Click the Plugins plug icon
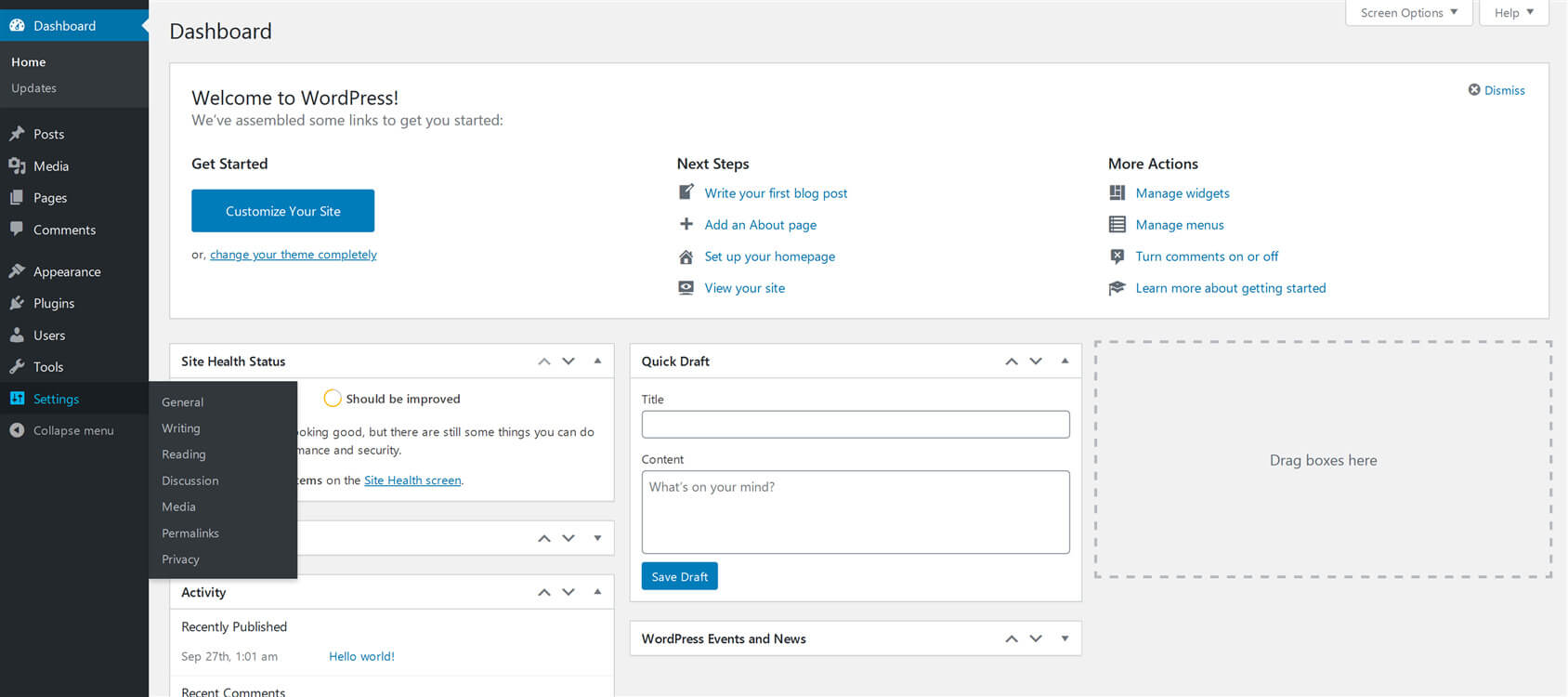Screen dimensions: 1568x697 17,303
